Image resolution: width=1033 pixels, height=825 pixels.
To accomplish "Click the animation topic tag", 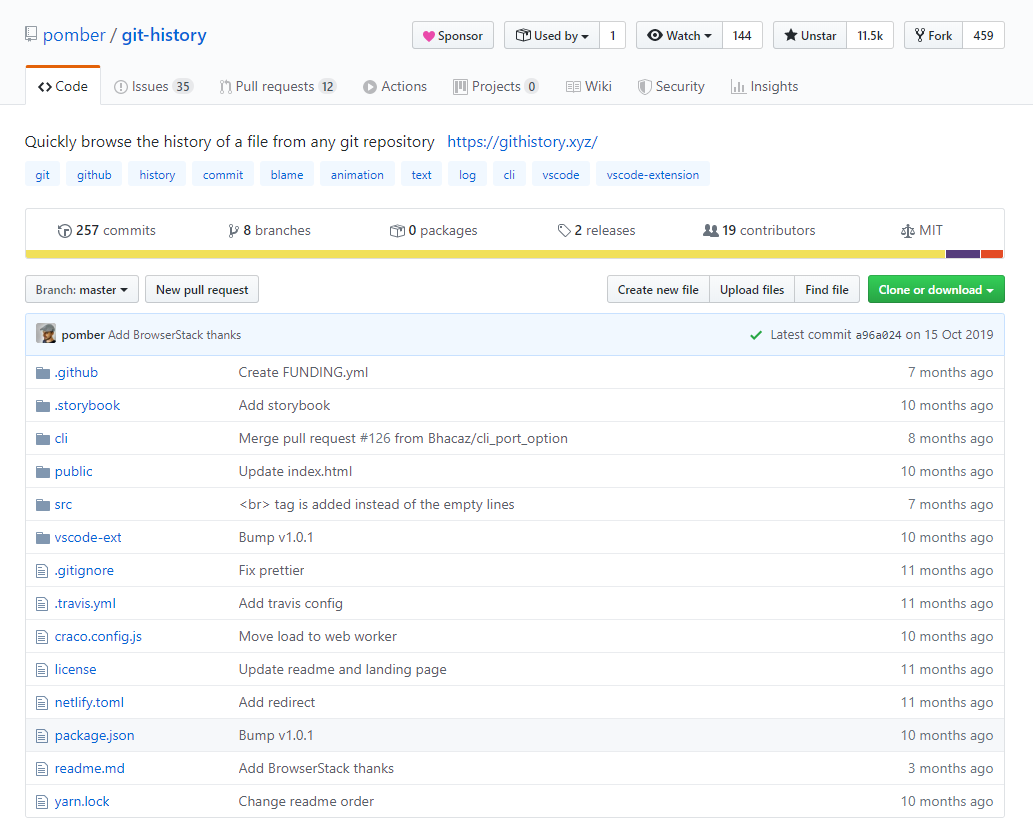I will 357,175.
